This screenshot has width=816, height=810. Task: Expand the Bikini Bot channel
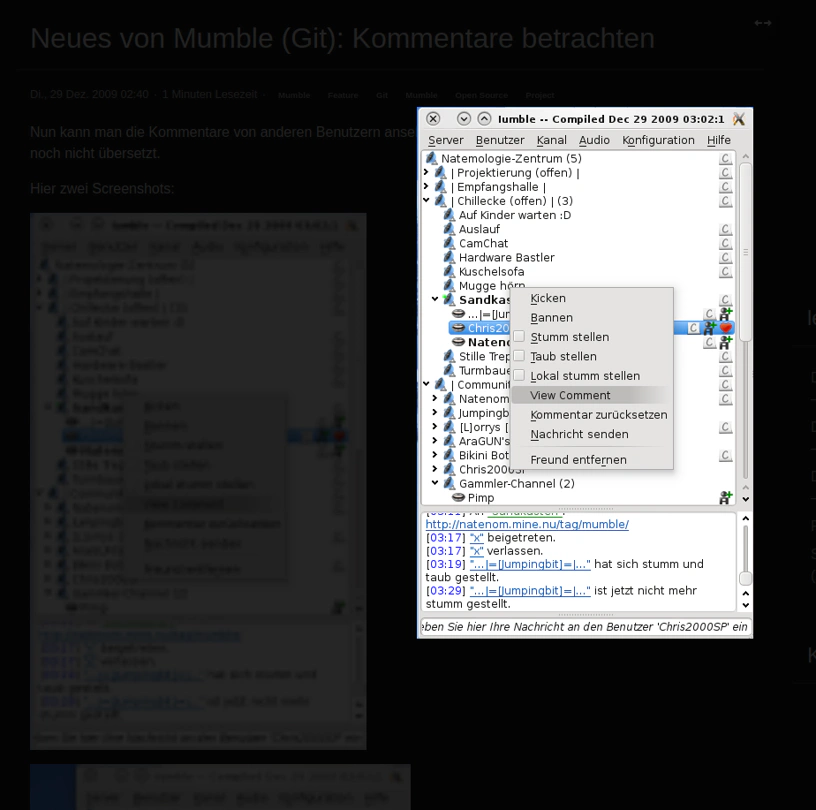[435, 454]
